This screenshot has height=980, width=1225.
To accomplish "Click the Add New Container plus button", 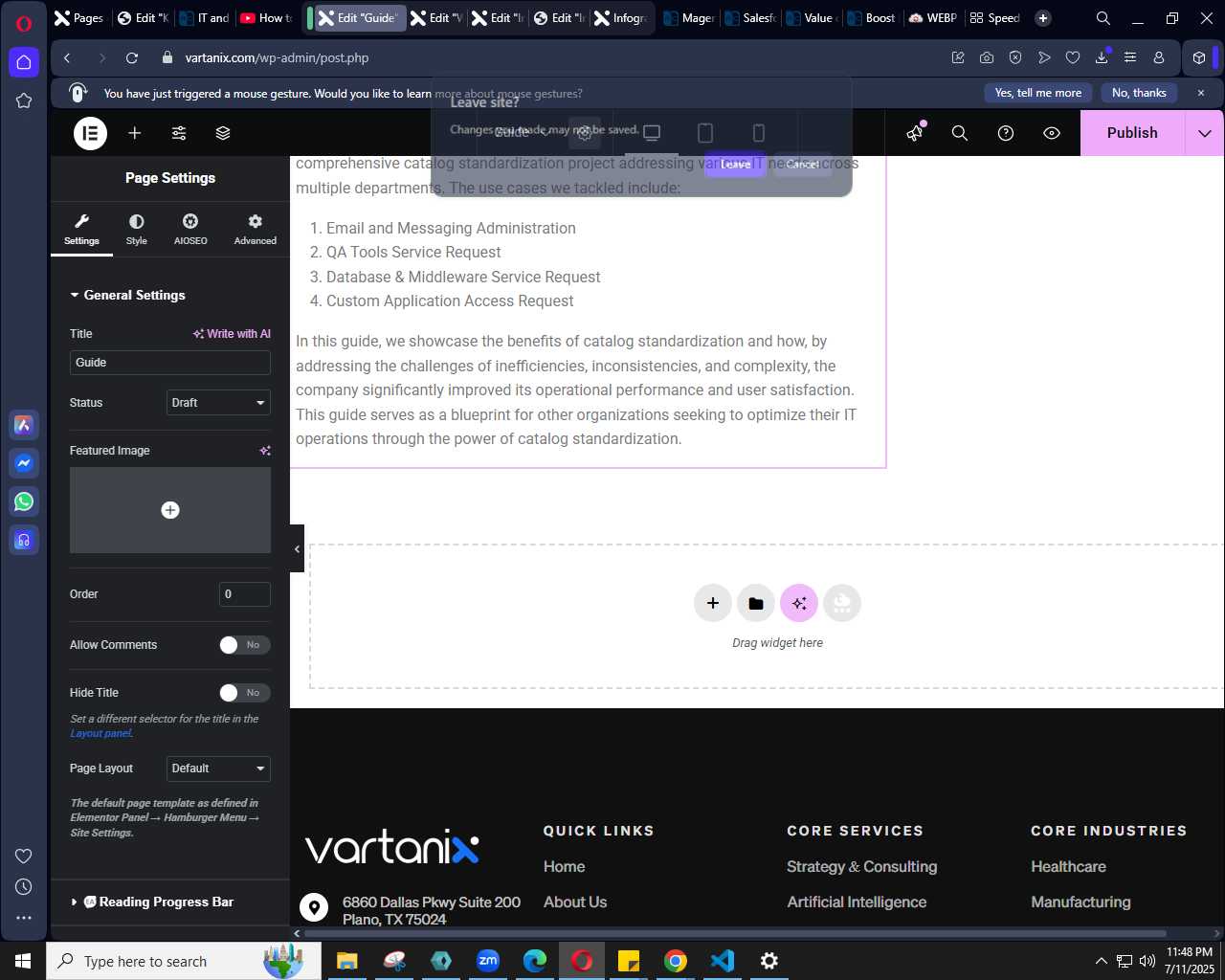I will (713, 603).
